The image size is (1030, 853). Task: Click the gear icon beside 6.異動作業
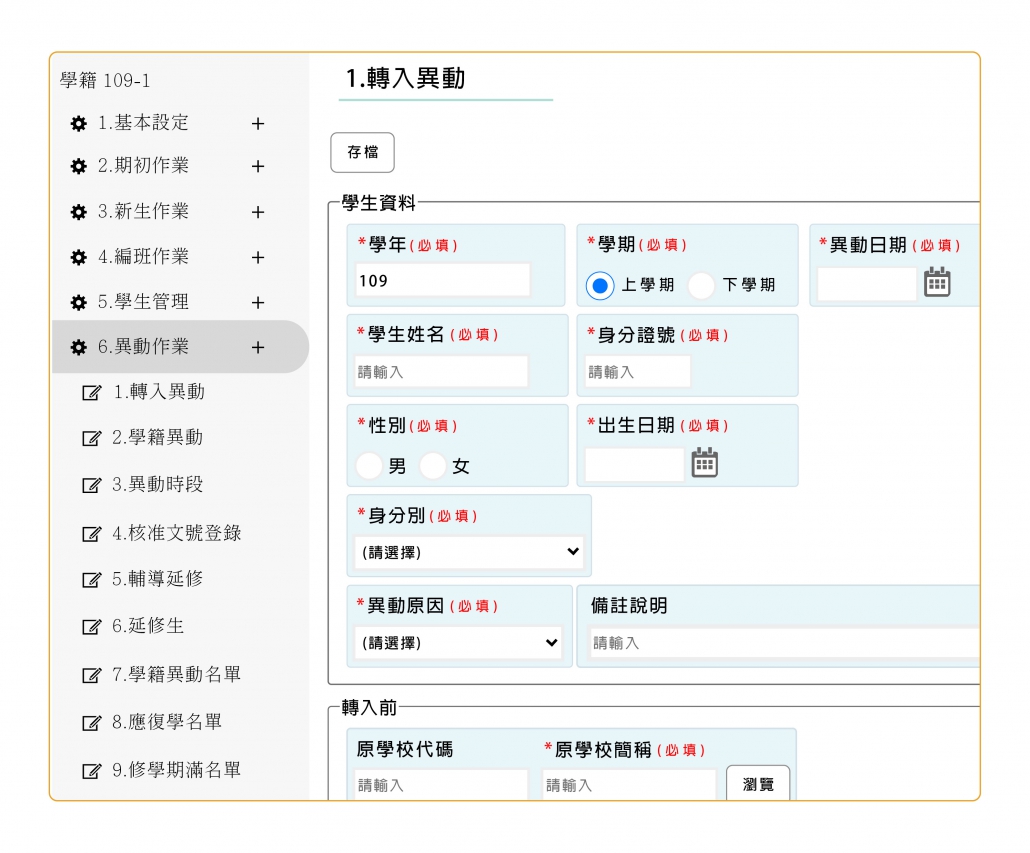coord(78,347)
